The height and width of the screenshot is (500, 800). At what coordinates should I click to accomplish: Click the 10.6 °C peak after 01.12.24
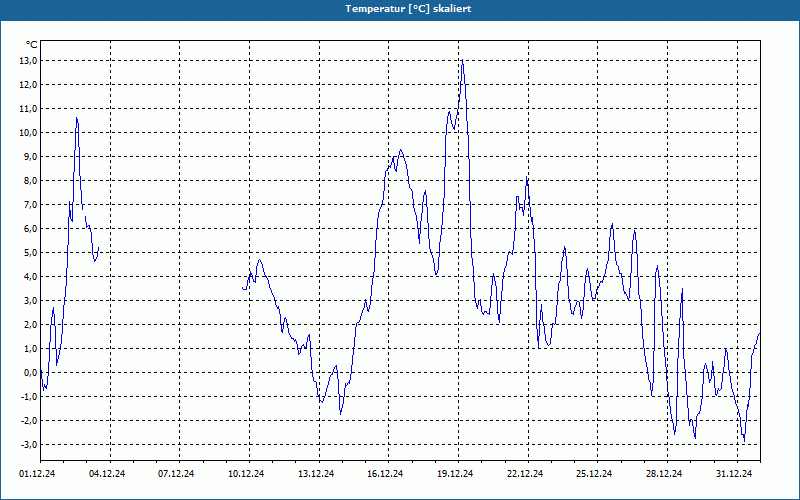77,118
